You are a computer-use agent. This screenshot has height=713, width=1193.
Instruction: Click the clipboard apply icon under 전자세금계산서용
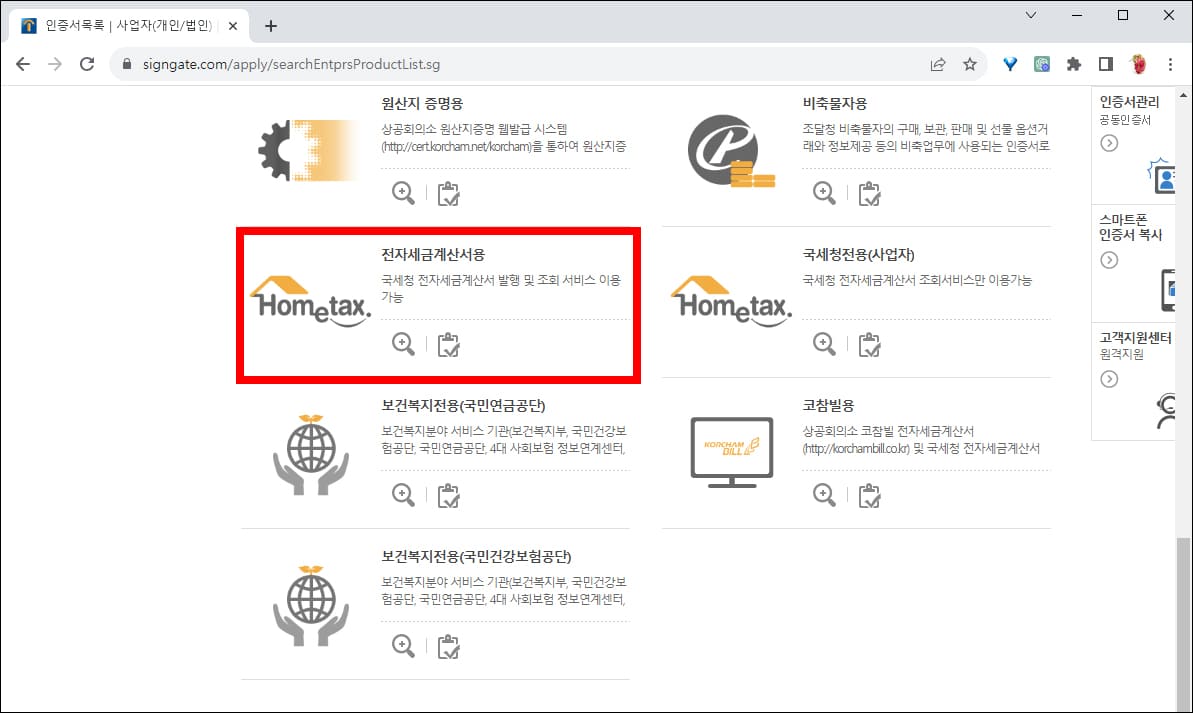tap(448, 343)
